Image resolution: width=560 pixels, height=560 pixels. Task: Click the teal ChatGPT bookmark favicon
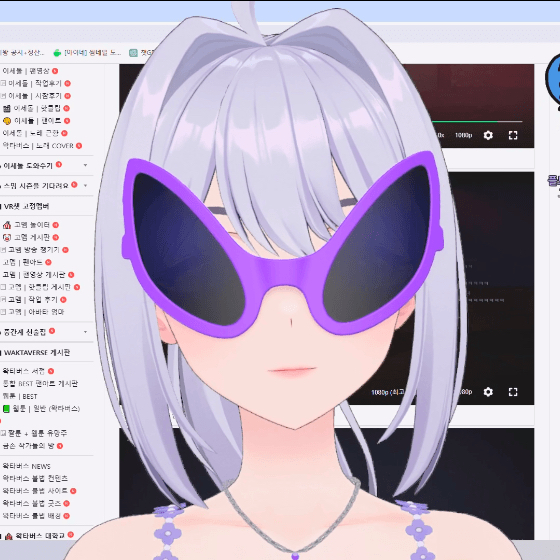pos(133,53)
